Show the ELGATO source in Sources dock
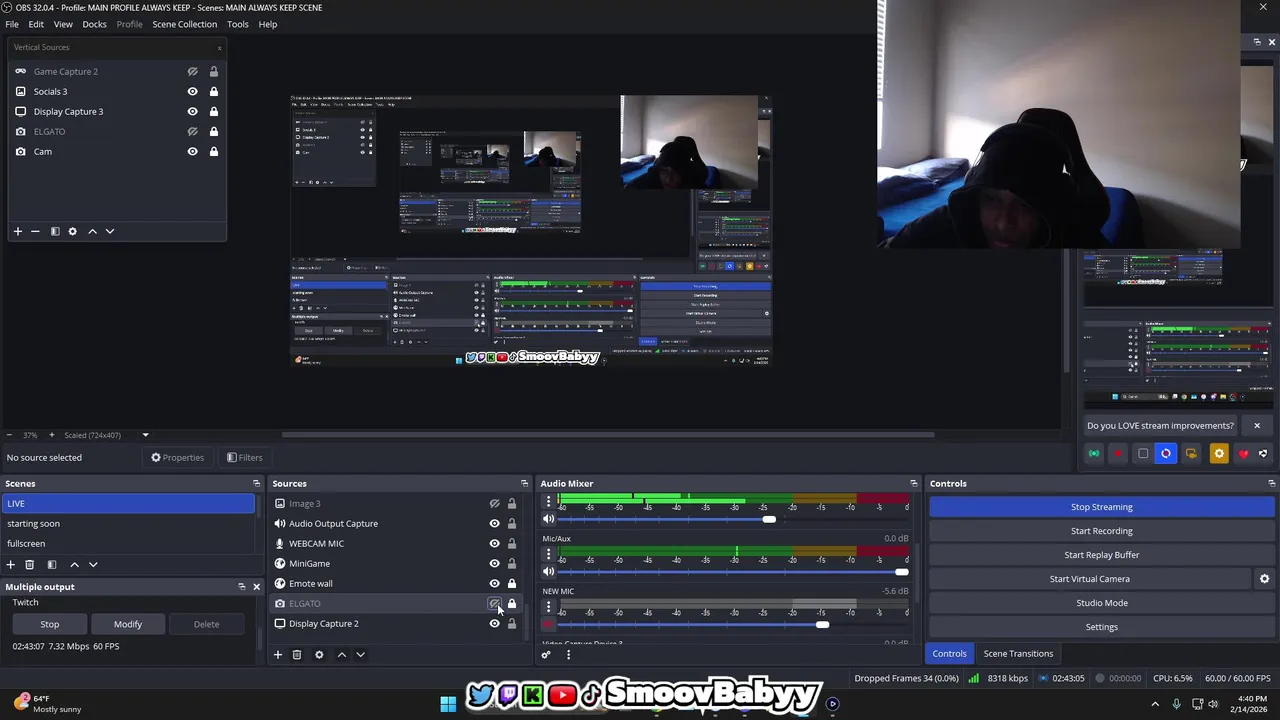1280x720 pixels. (494, 603)
